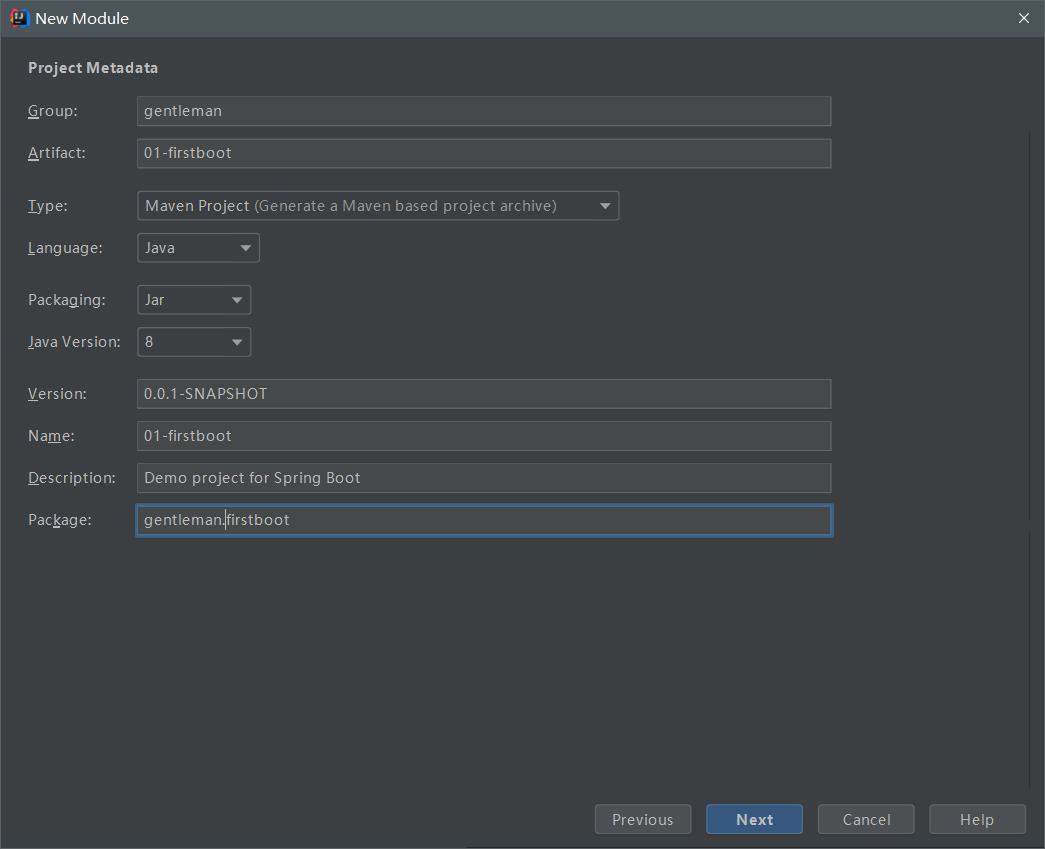1045x849 pixels.
Task: Select the Name input field
Action: point(483,436)
